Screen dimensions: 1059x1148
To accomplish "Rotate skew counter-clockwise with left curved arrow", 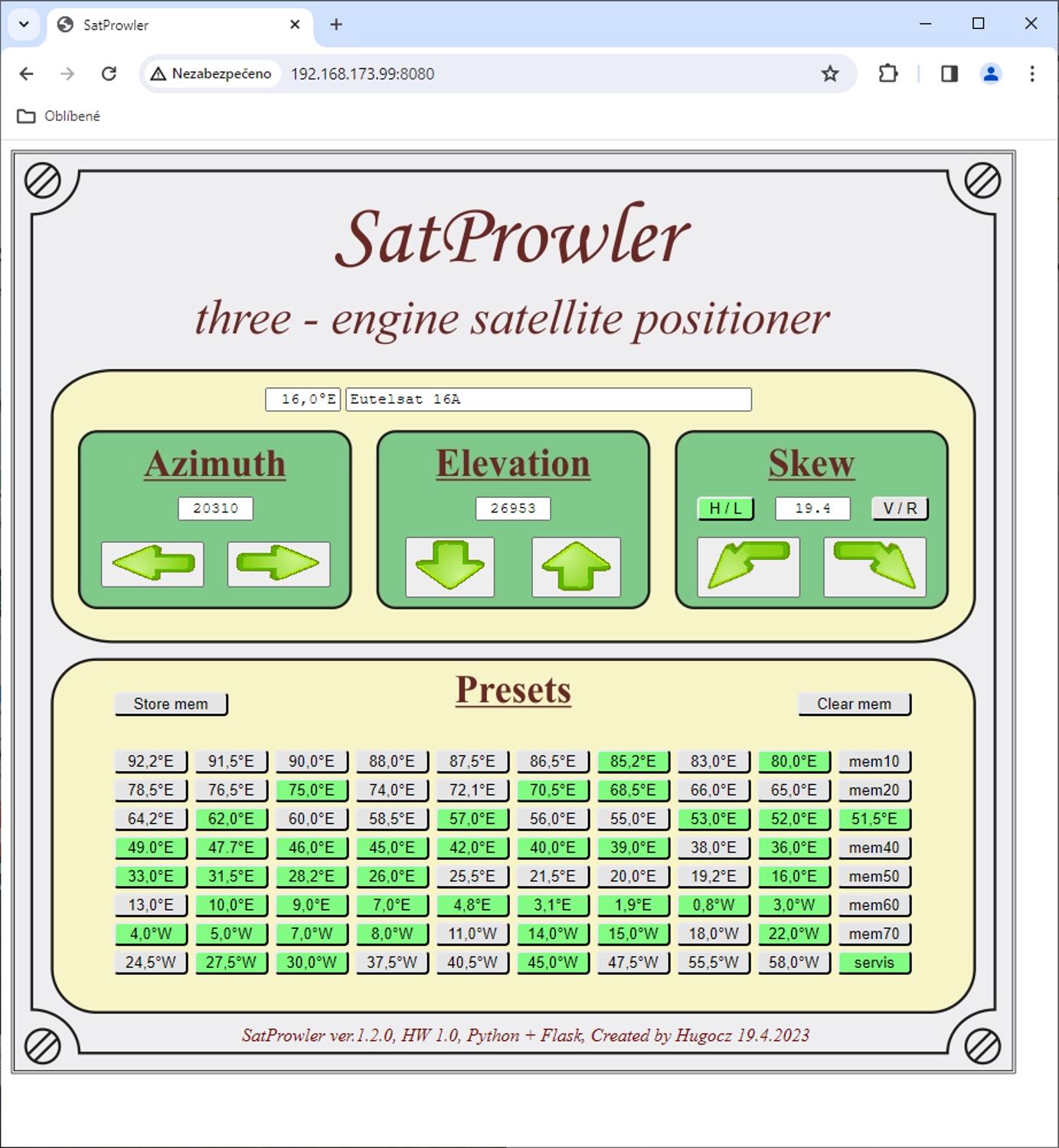I will click(x=748, y=567).
